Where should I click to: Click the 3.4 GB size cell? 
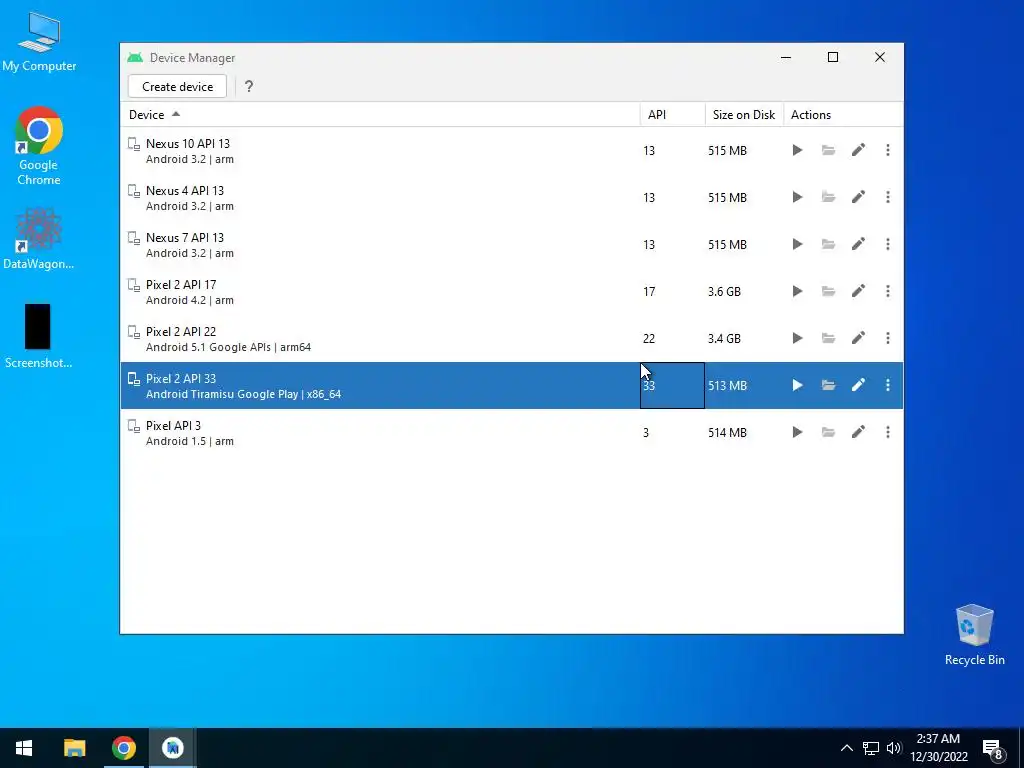coord(744,338)
